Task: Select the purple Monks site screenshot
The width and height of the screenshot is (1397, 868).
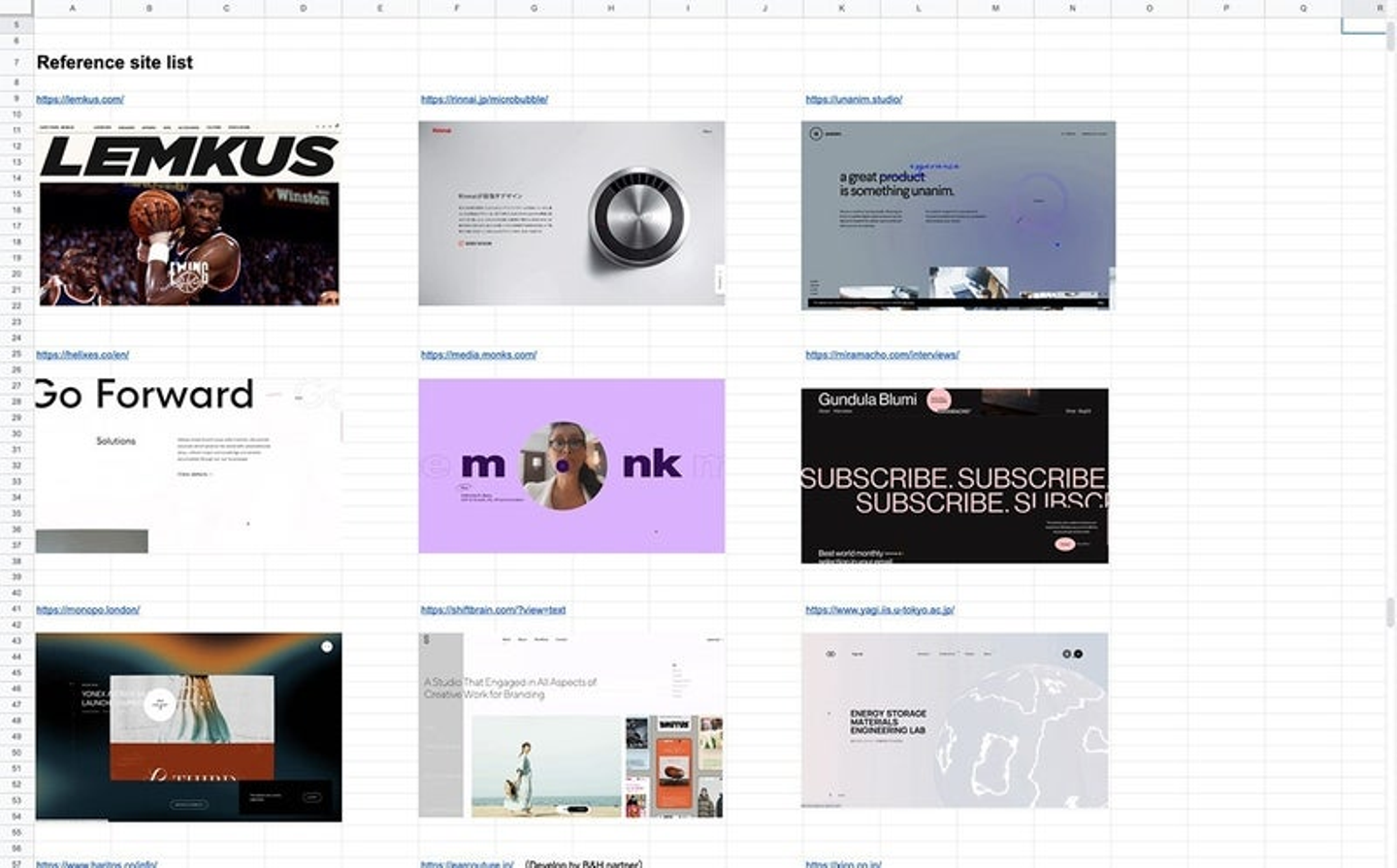Action: [571, 466]
